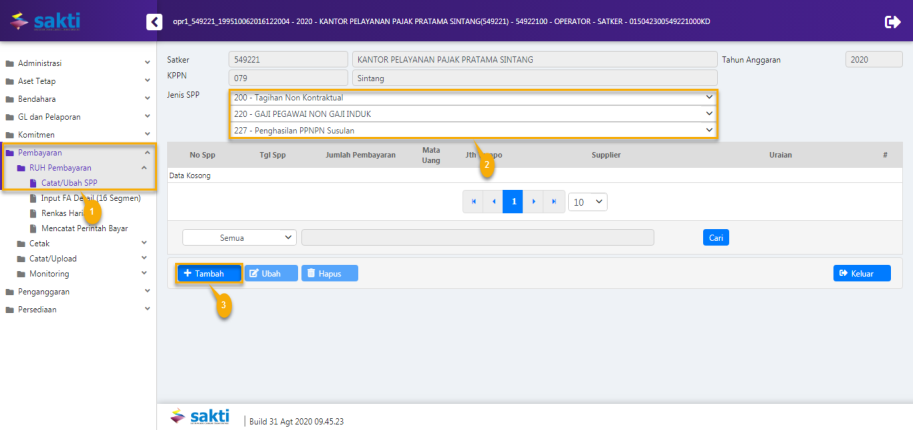Click the Keluar button
913x430 pixels.
[x=861, y=273]
